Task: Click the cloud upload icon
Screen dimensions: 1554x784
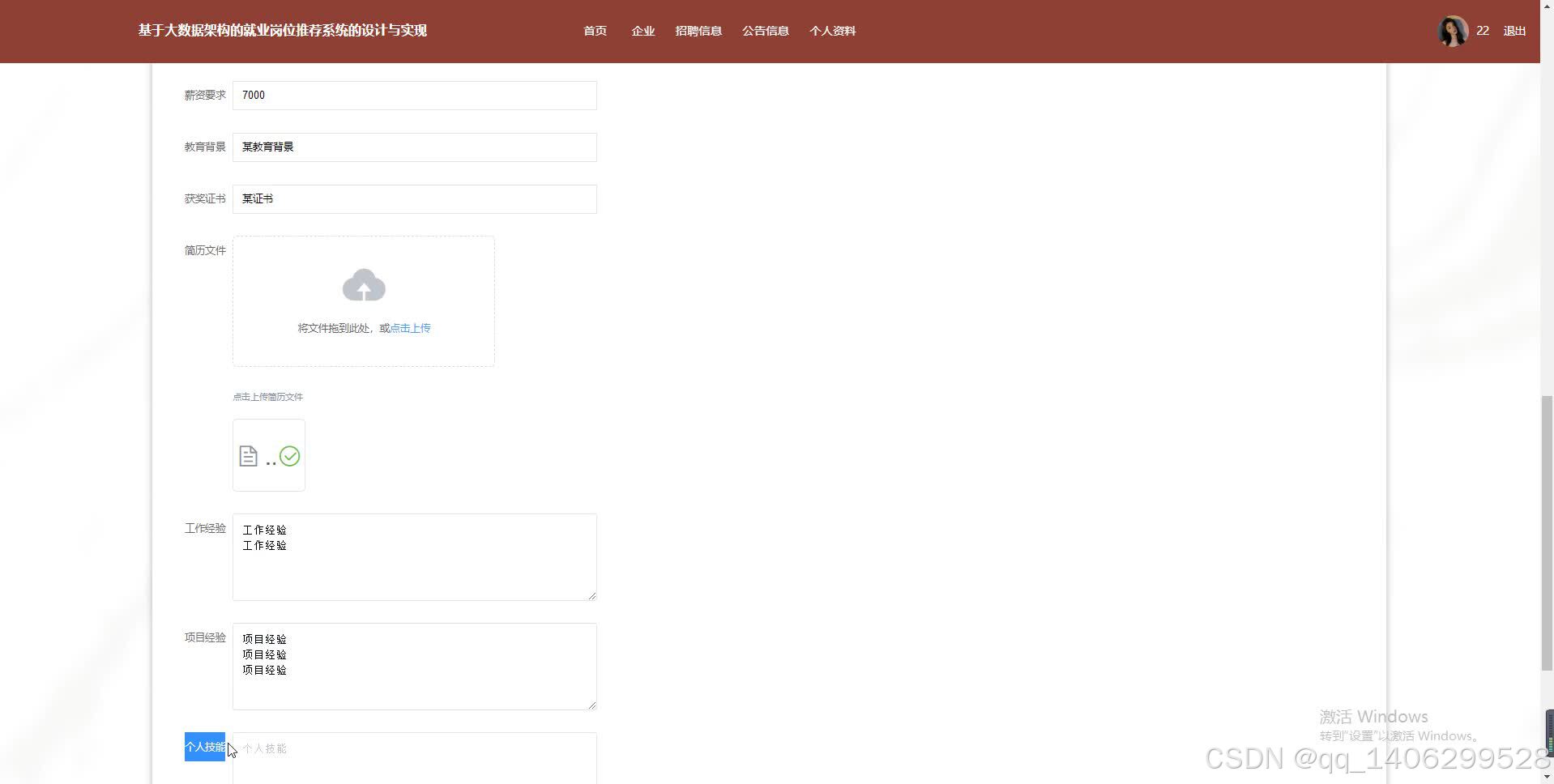Action: pos(364,285)
